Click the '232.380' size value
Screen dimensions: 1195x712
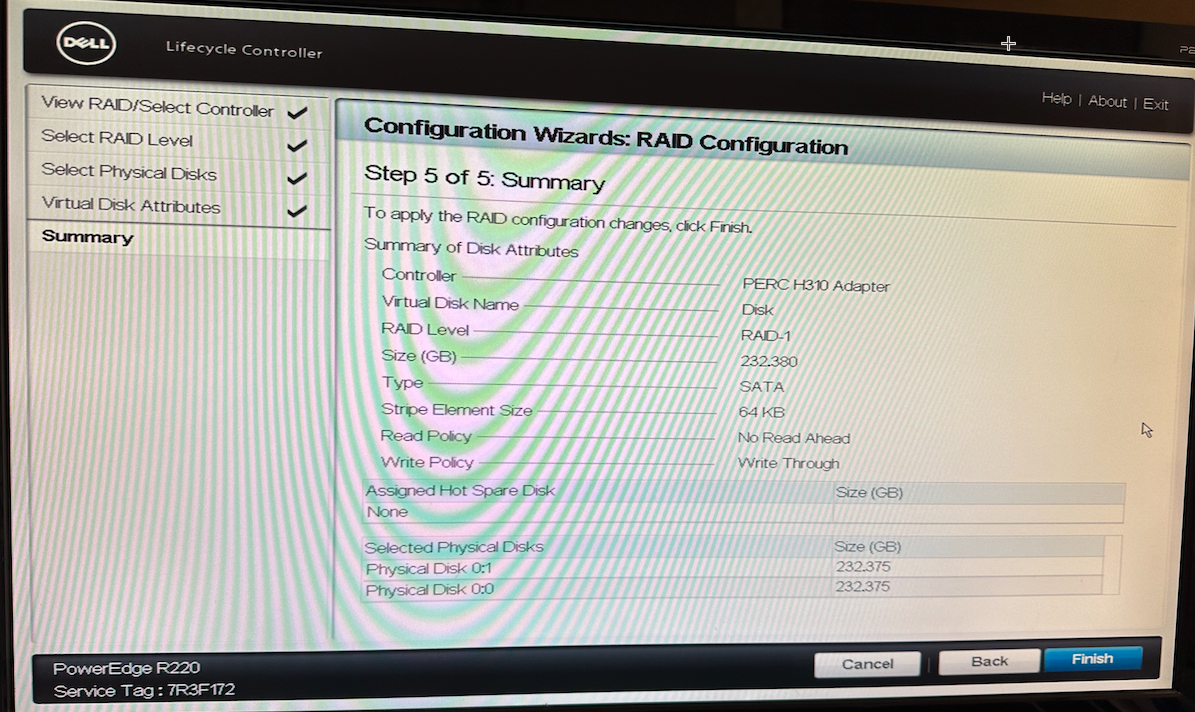768,361
